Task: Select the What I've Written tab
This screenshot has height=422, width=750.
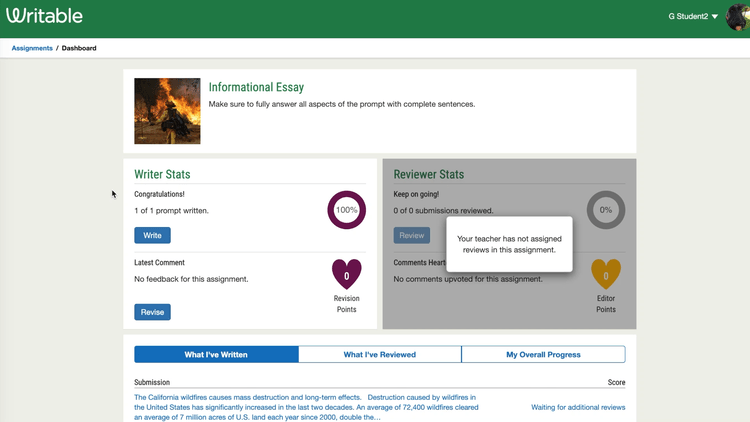Action: click(x=216, y=355)
